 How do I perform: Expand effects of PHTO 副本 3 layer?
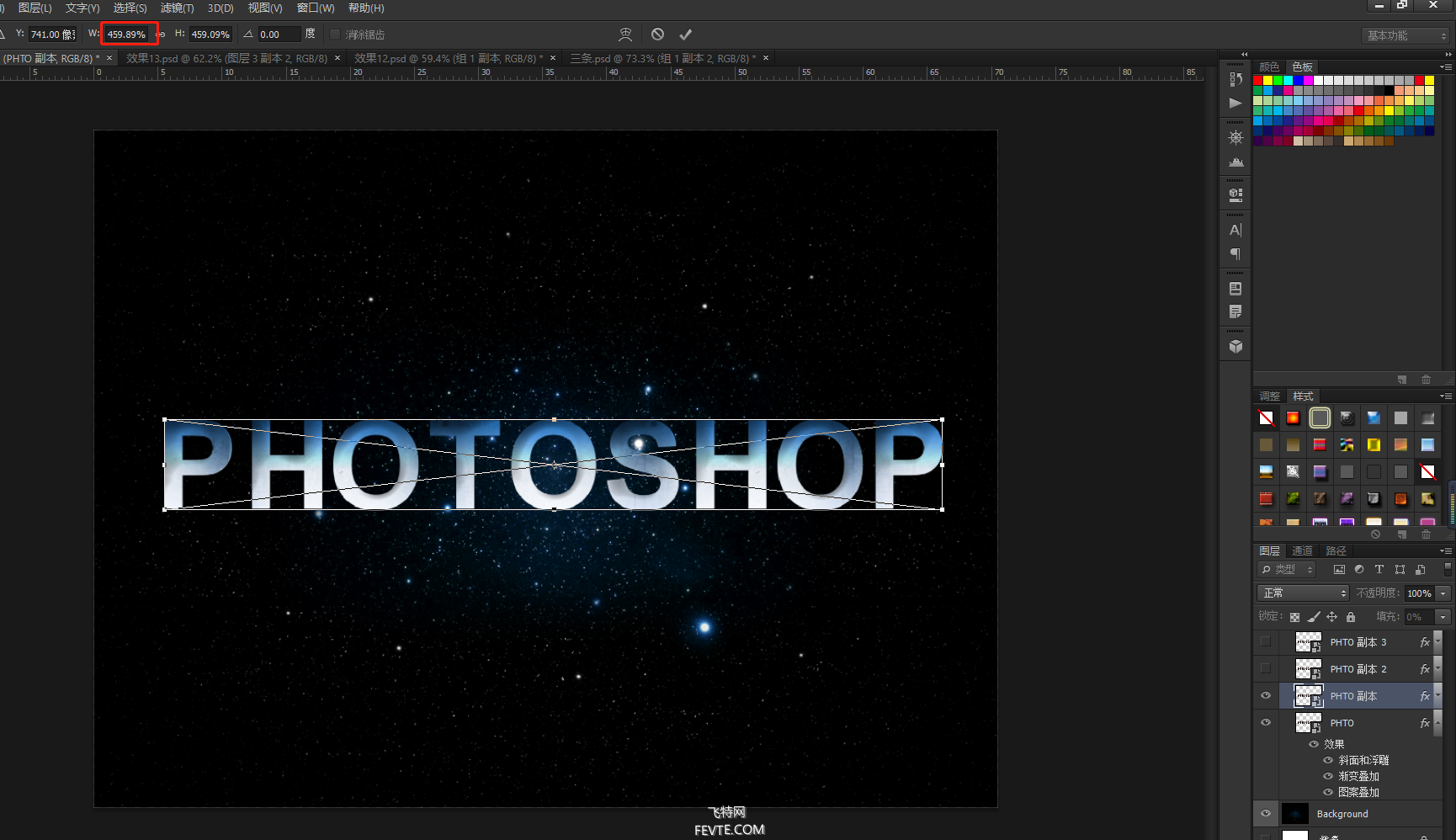[1437, 641]
